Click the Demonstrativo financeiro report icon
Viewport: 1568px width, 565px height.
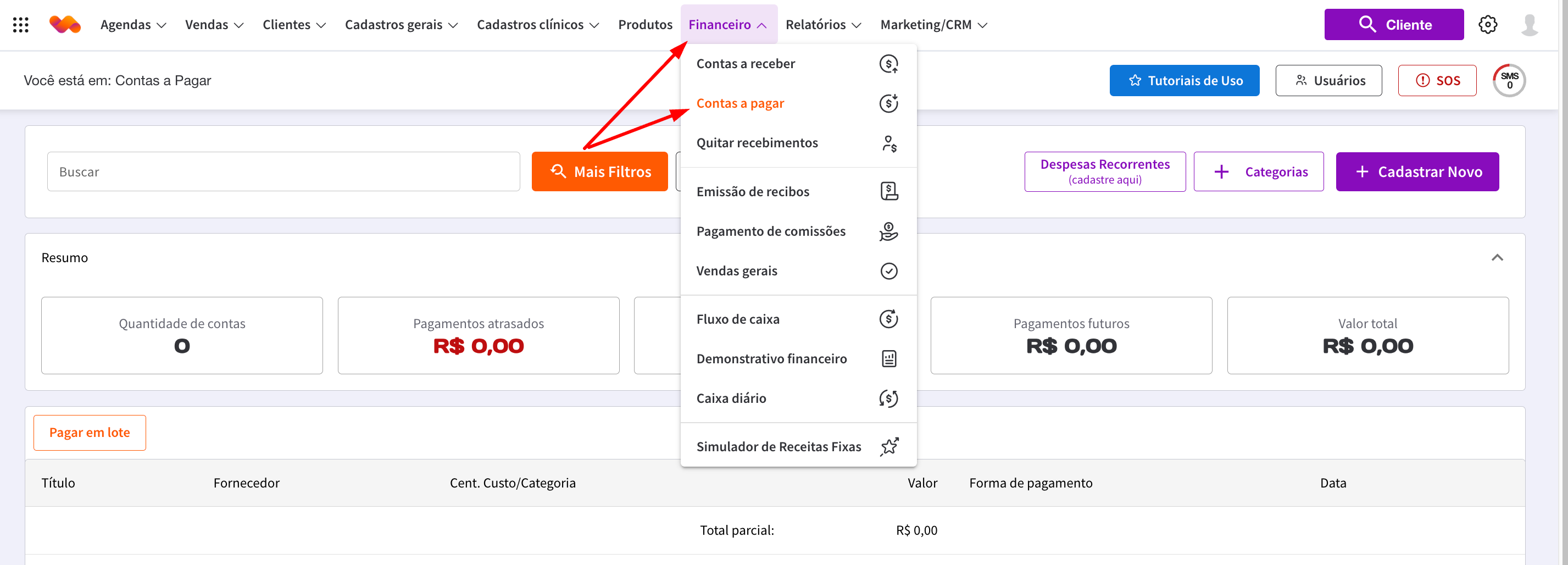click(x=889, y=358)
